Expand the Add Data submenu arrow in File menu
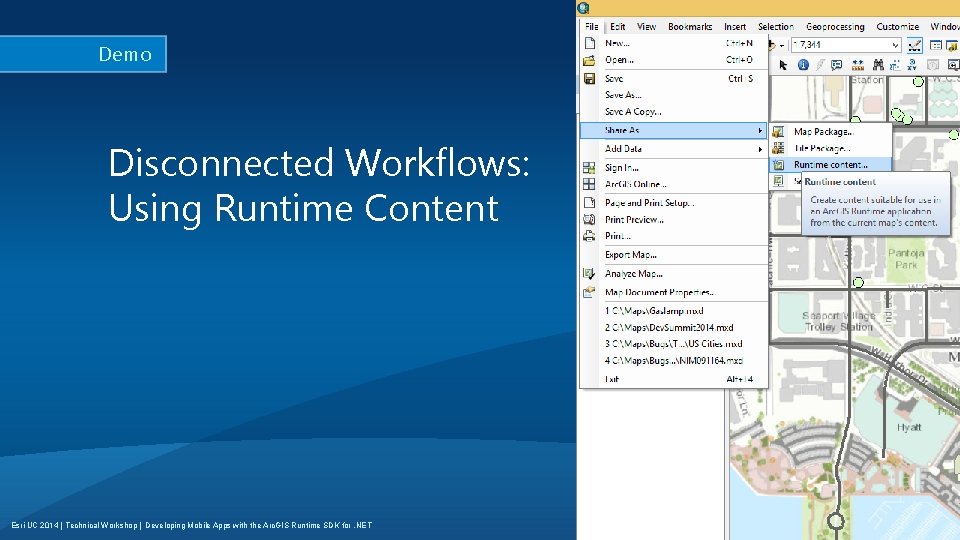 coord(760,149)
